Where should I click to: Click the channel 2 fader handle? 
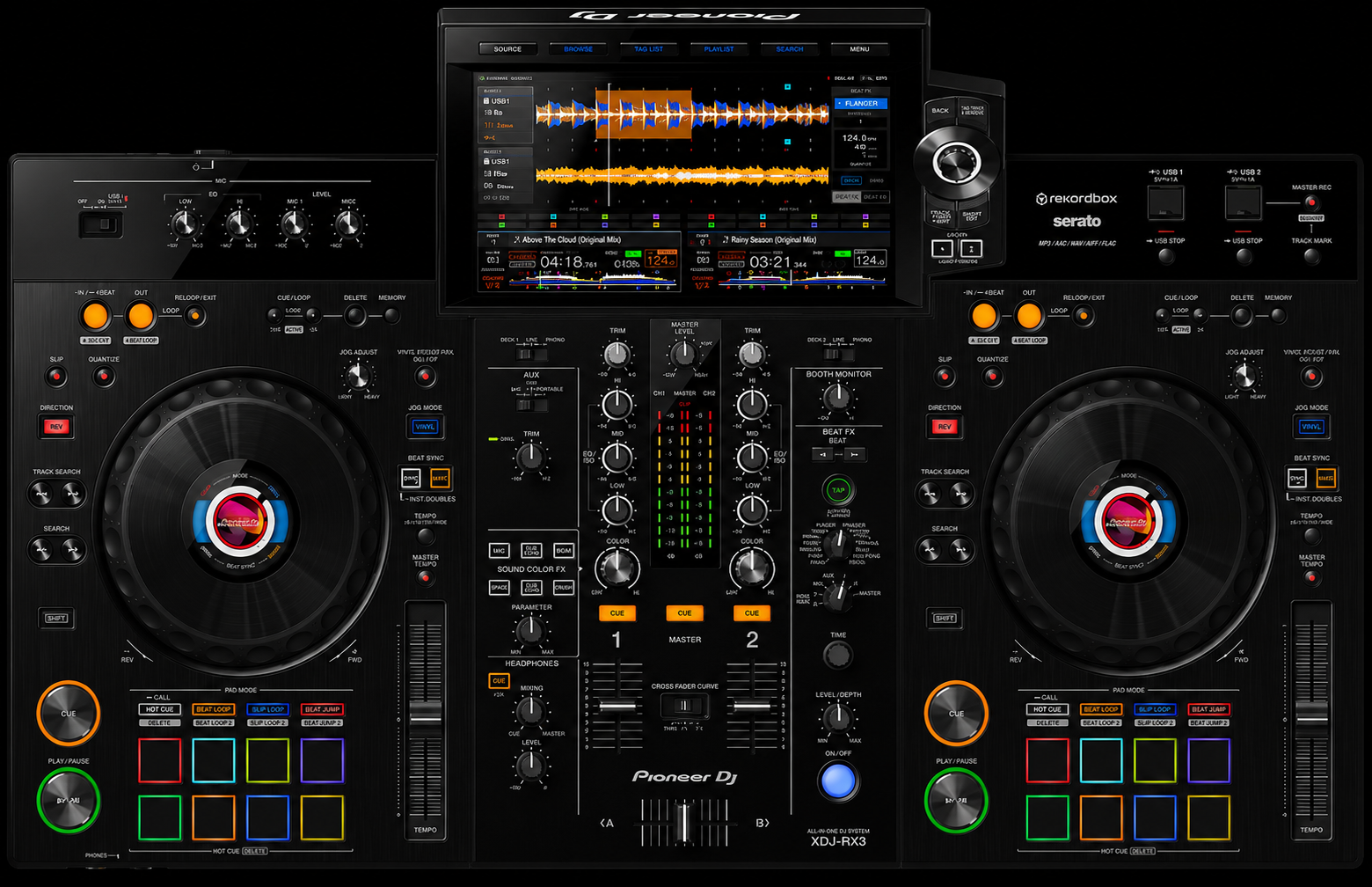tap(752, 707)
